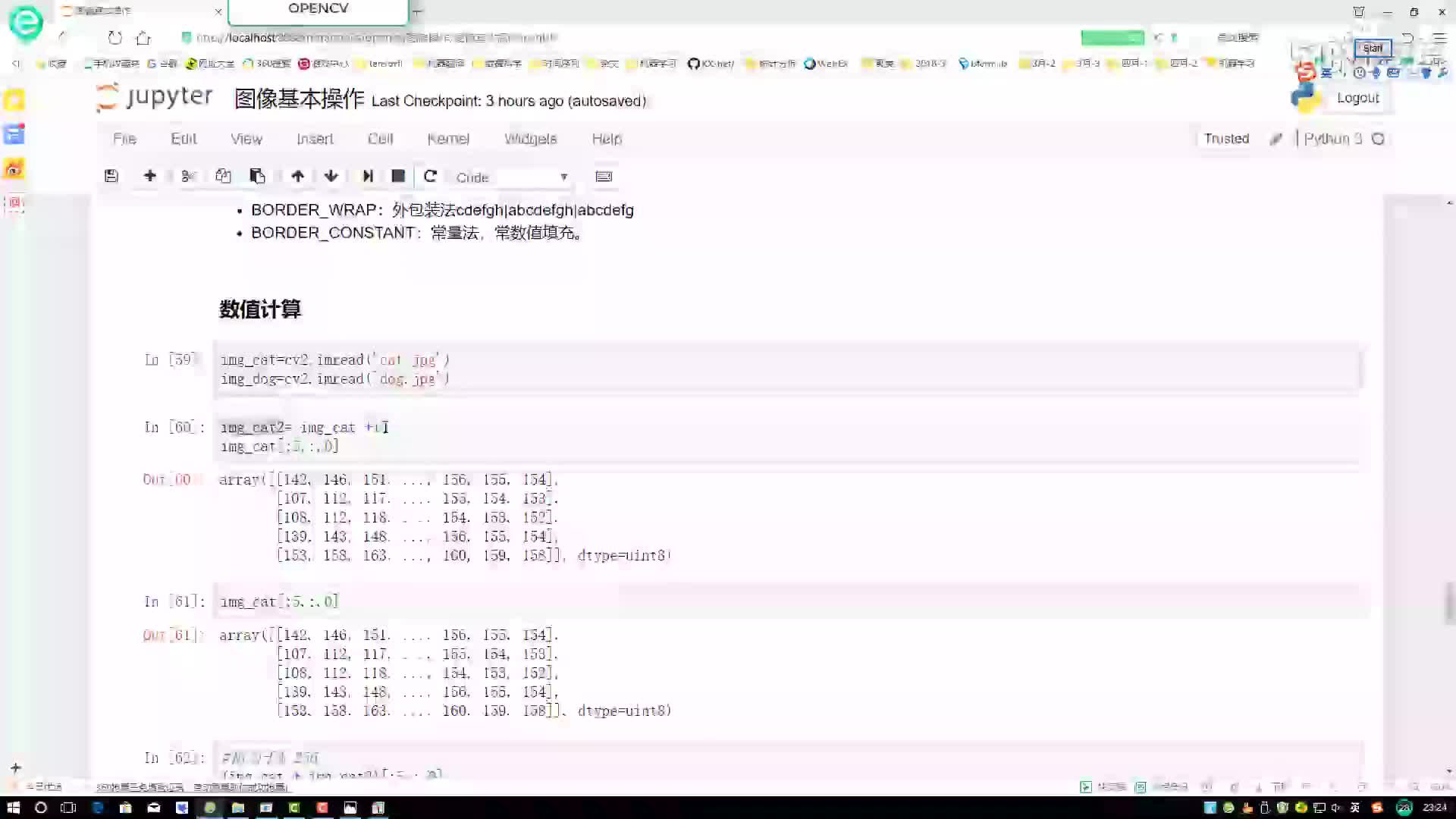
Task: Open the File menu
Action: click(124, 139)
